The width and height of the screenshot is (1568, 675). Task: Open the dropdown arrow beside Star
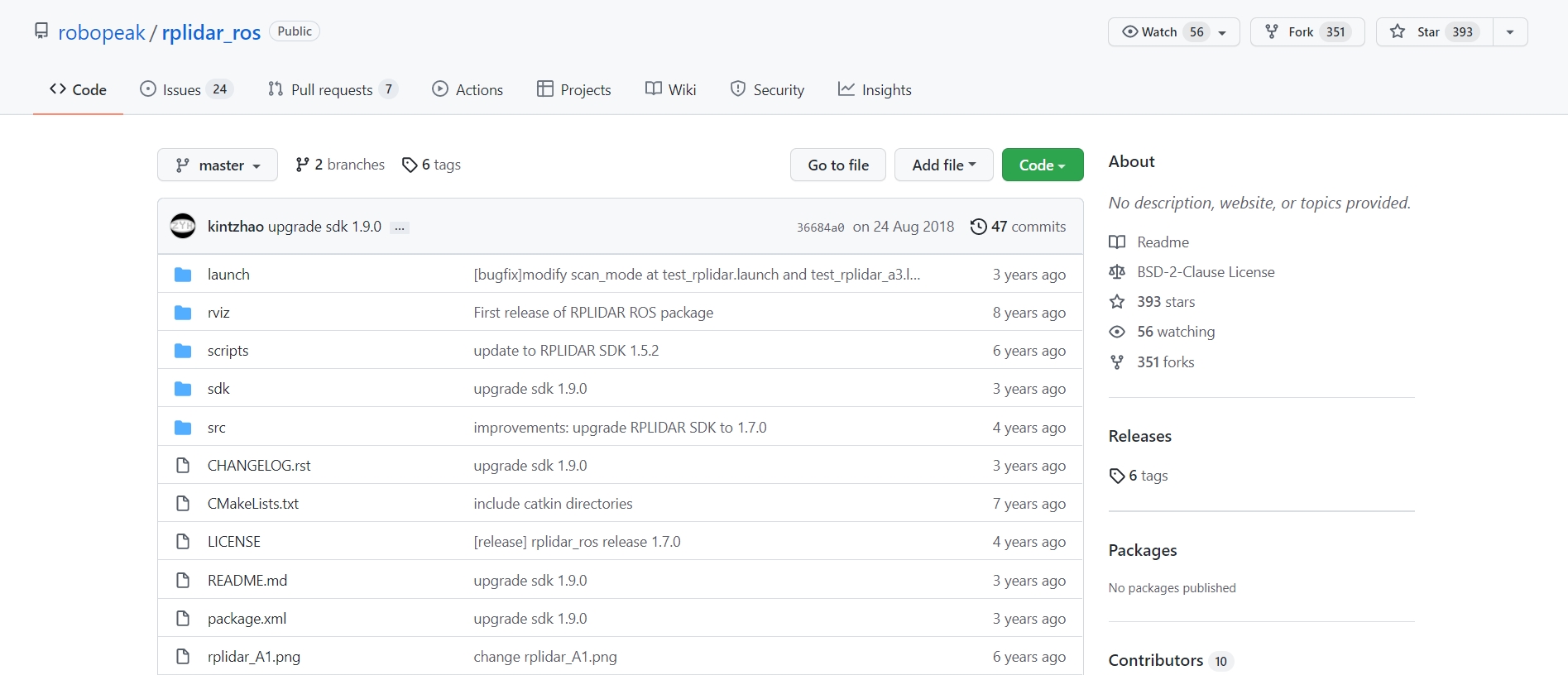click(x=1510, y=31)
